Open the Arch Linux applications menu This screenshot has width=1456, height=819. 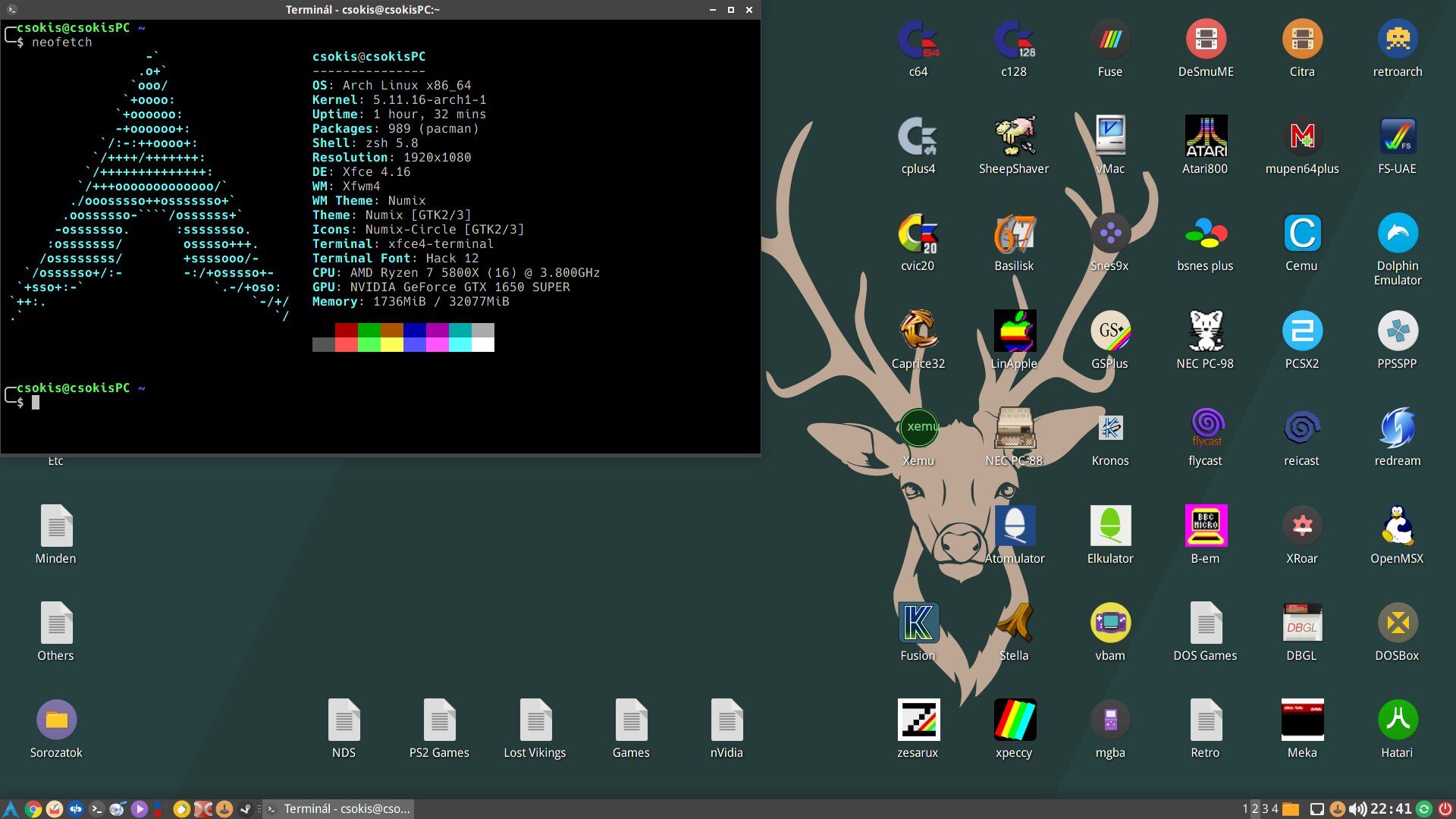[10, 809]
